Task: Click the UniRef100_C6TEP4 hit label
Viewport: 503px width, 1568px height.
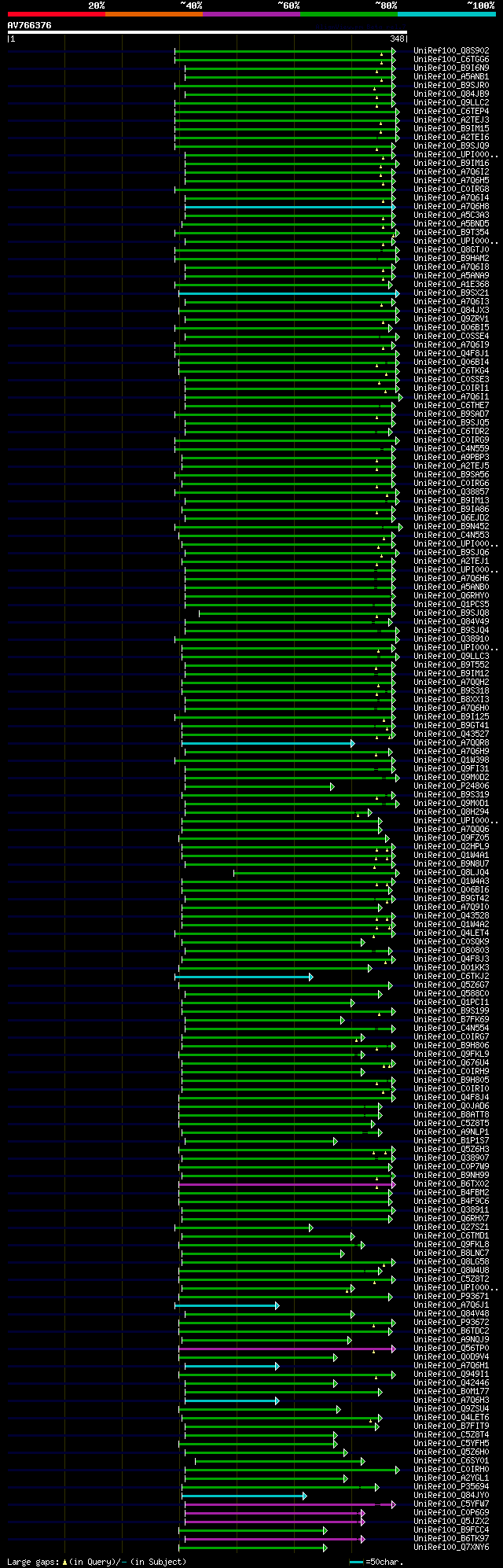Action: click(x=451, y=111)
